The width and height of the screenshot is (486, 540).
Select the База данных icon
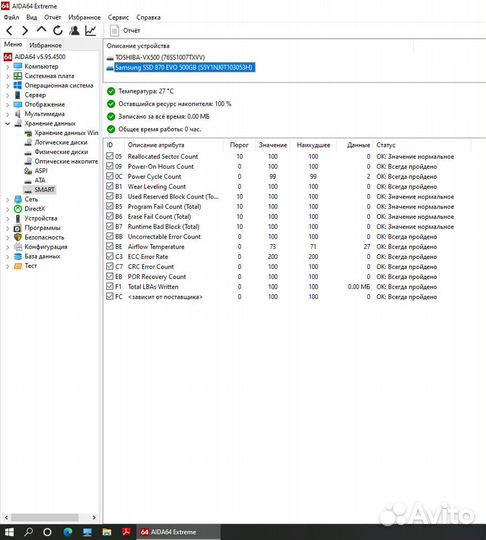18,256
